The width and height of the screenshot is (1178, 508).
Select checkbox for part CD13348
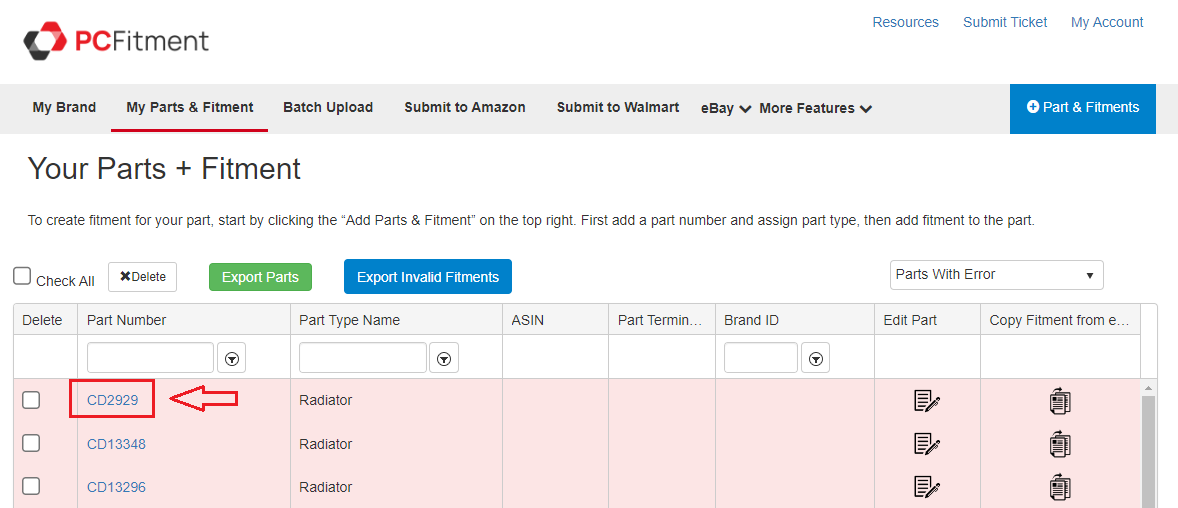click(x=32, y=443)
